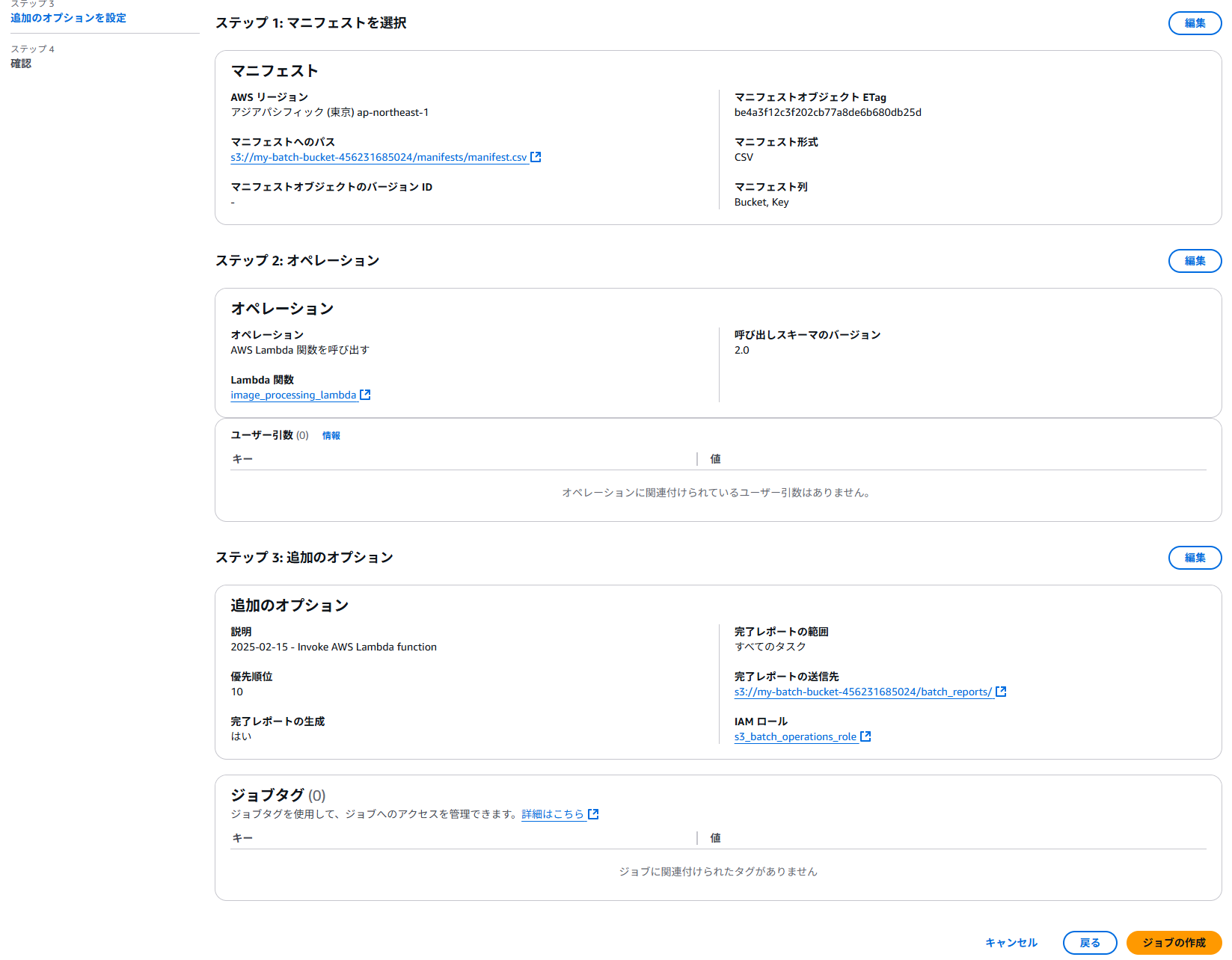Click description text 2025-02-15 - Invoke AWS Lambda function
This screenshot has height=960, width=1232.
[x=334, y=647]
